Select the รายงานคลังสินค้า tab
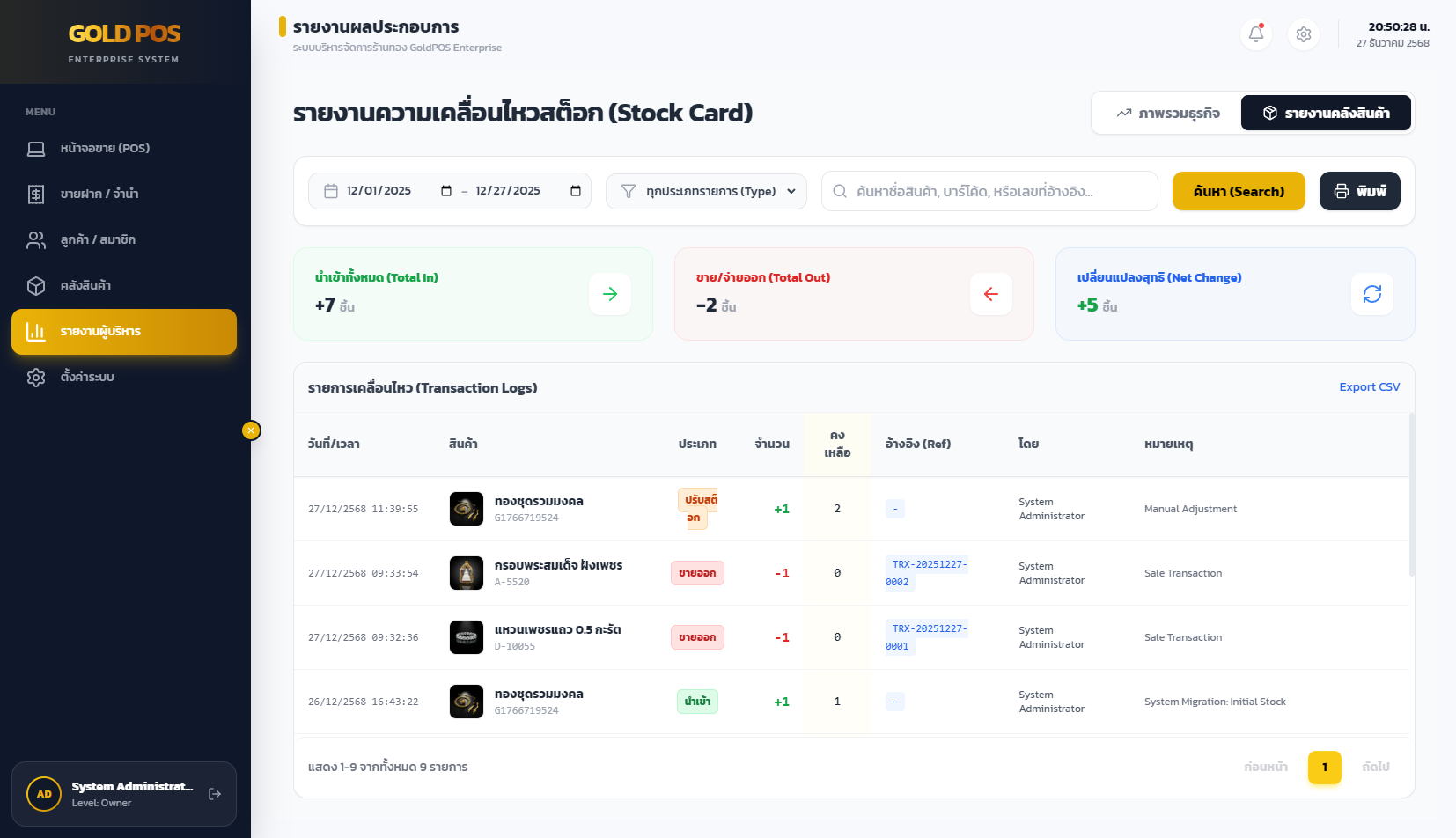Image resolution: width=1456 pixels, height=838 pixels. (x=1326, y=113)
